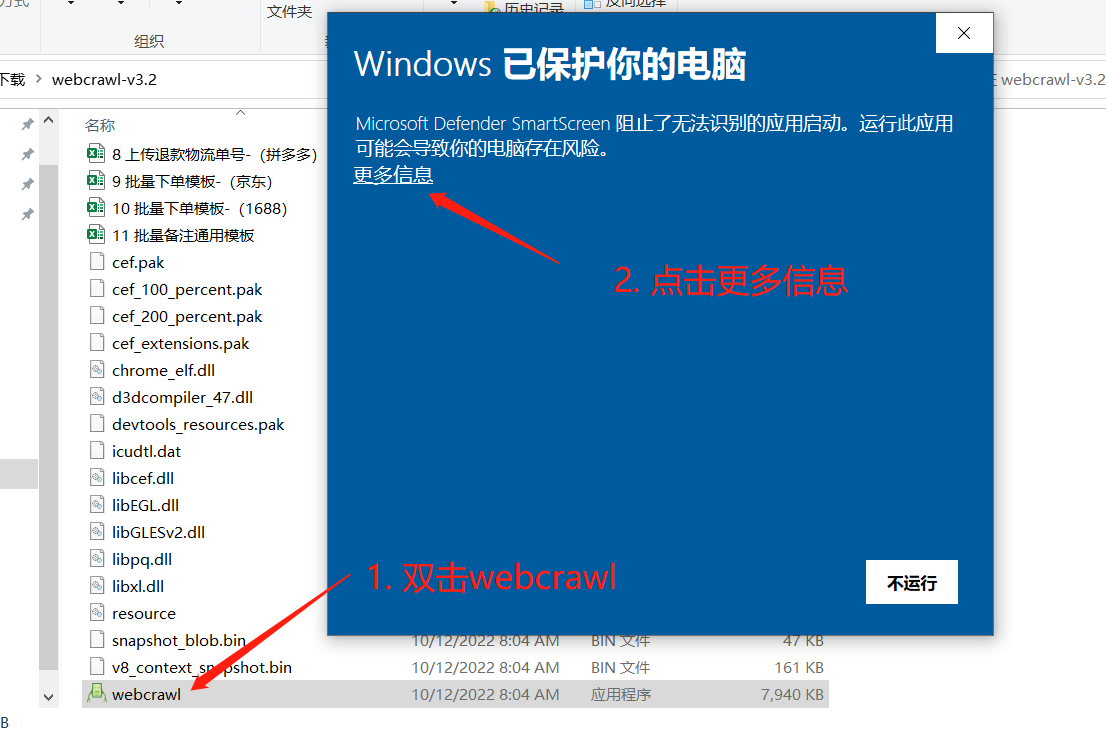Click the cef.pak file icon

97,262
